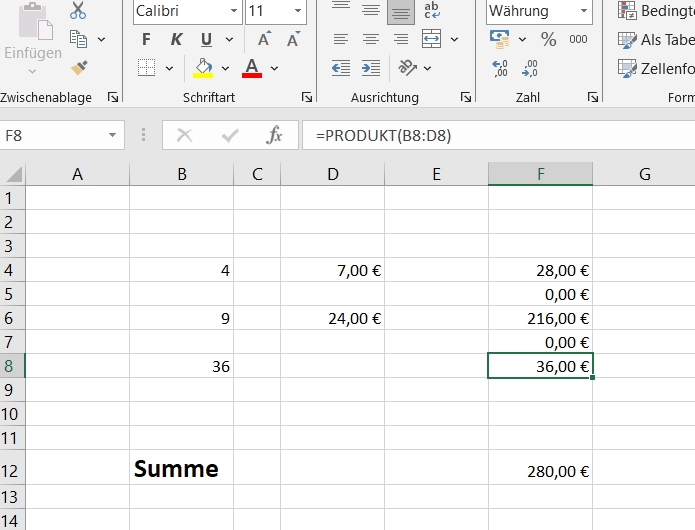This screenshot has width=695, height=530.
Task: Select row 12 header
Action: (12, 468)
